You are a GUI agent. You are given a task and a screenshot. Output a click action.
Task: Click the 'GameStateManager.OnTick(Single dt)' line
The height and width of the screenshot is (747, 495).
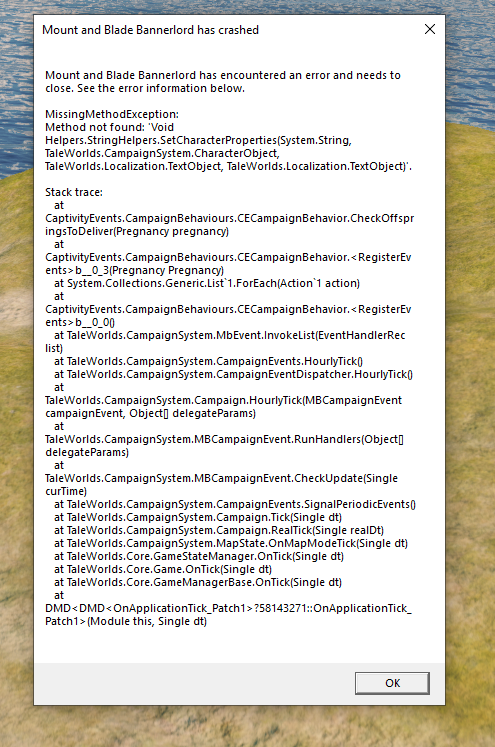pos(199,556)
